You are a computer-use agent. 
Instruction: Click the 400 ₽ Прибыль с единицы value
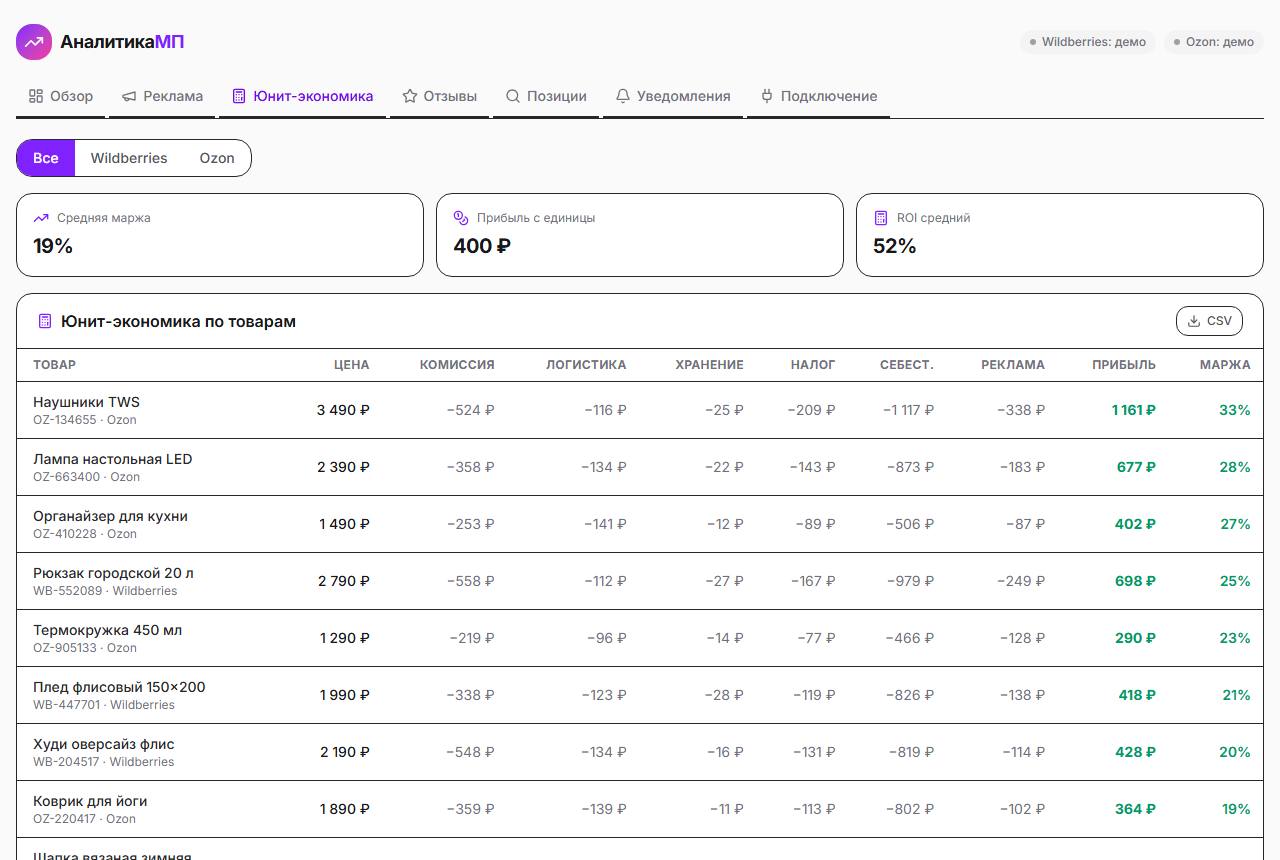click(482, 246)
